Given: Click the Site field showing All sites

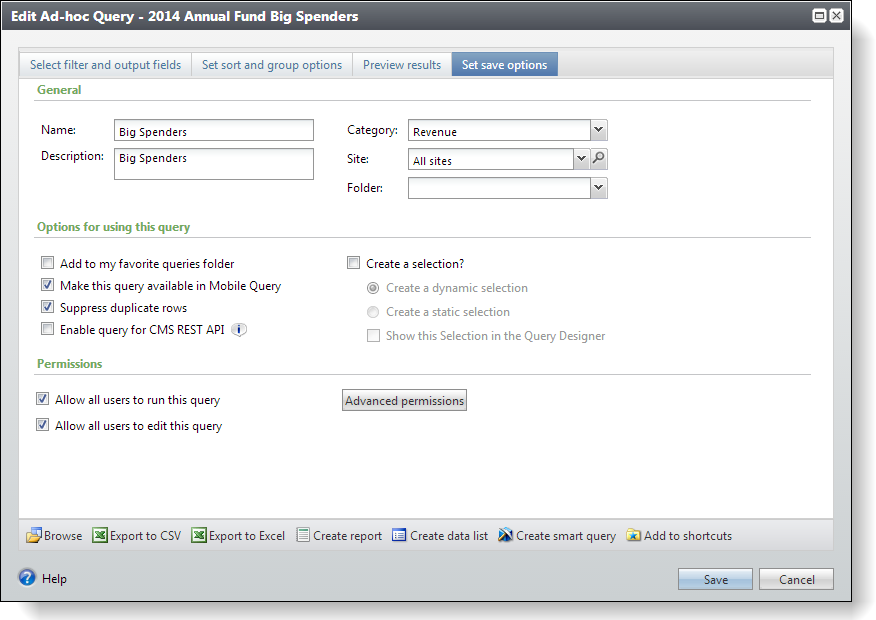Looking at the screenshot, I should click(491, 159).
